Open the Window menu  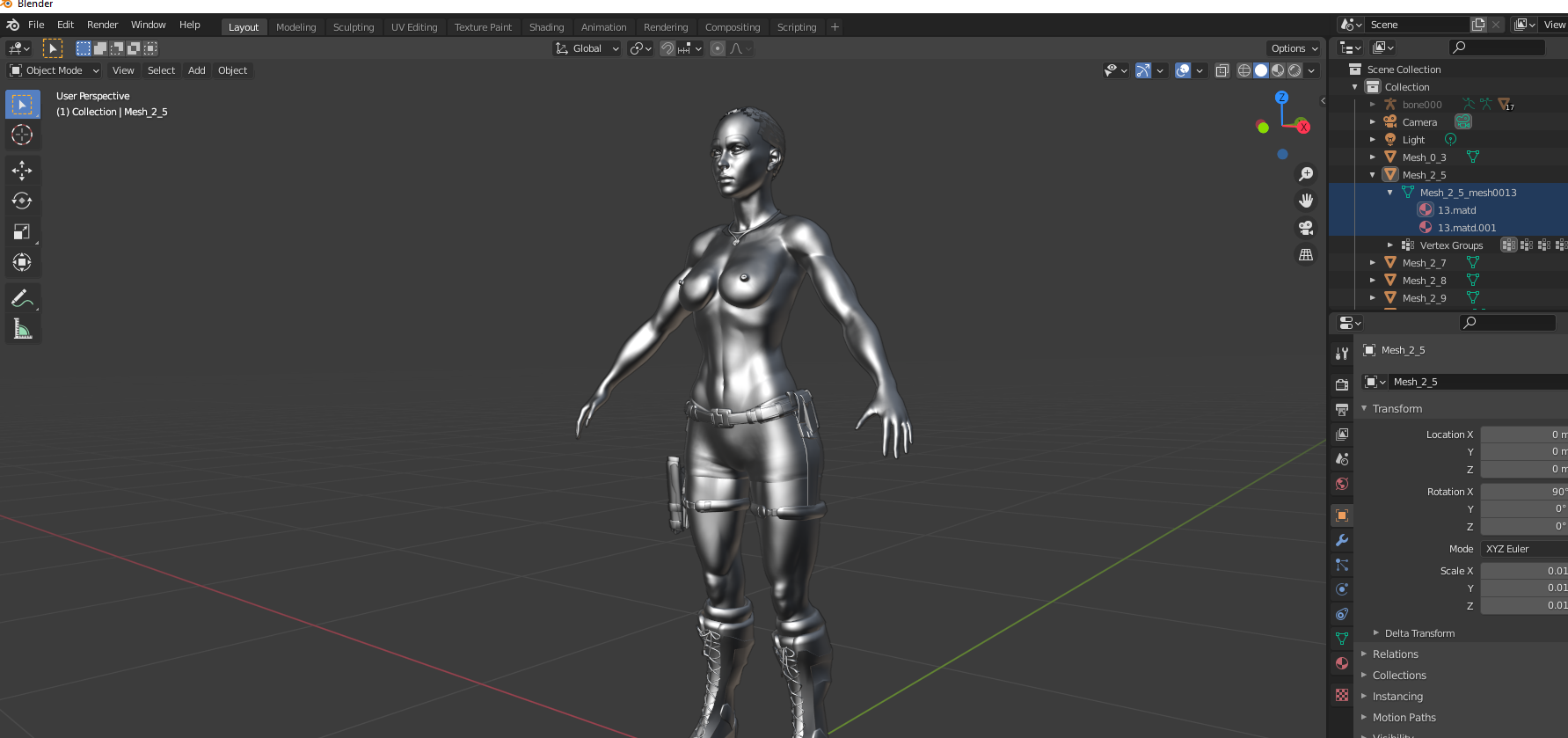pyautogui.click(x=148, y=25)
